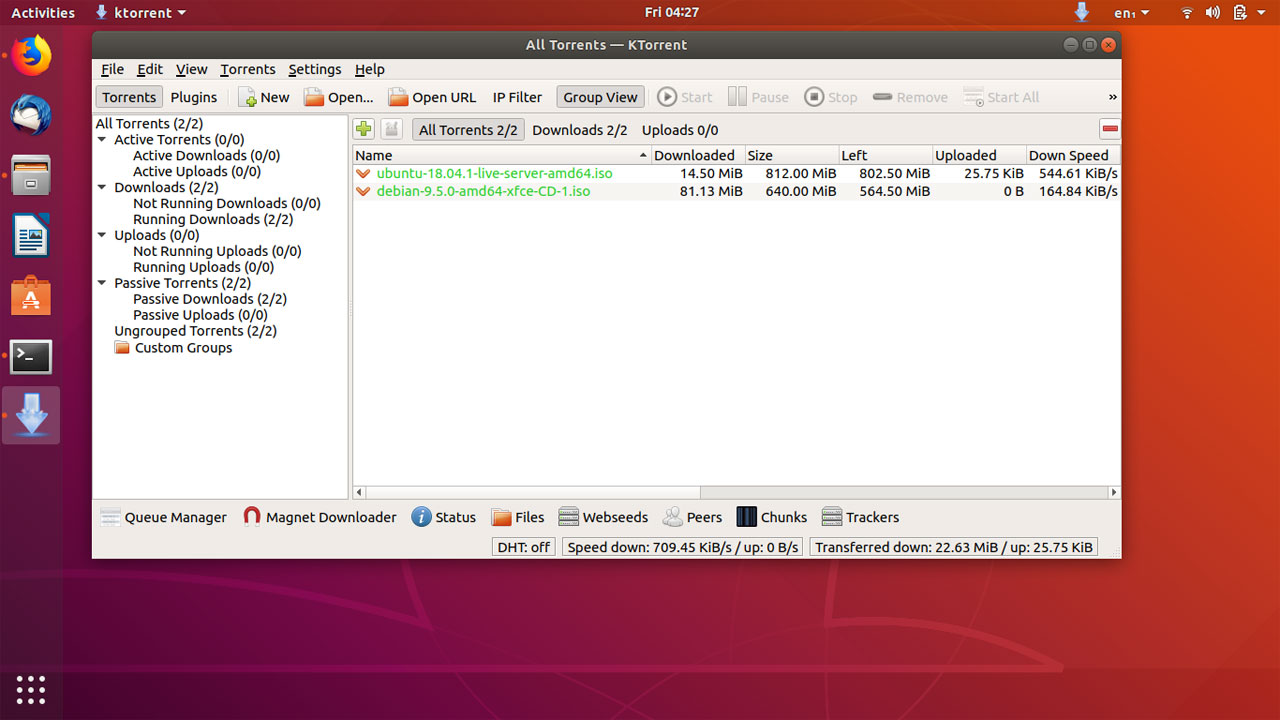The image size is (1280, 720).
Task: Open the Peers panel
Action: coord(692,517)
